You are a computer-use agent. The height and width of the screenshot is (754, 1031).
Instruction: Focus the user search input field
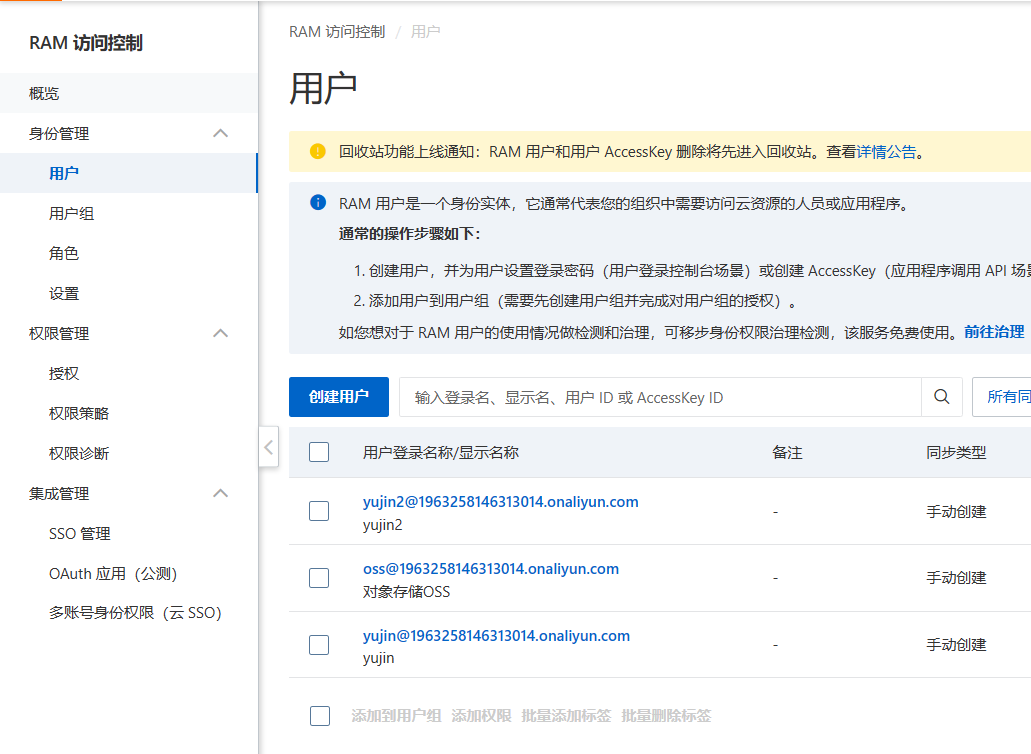(x=660, y=397)
